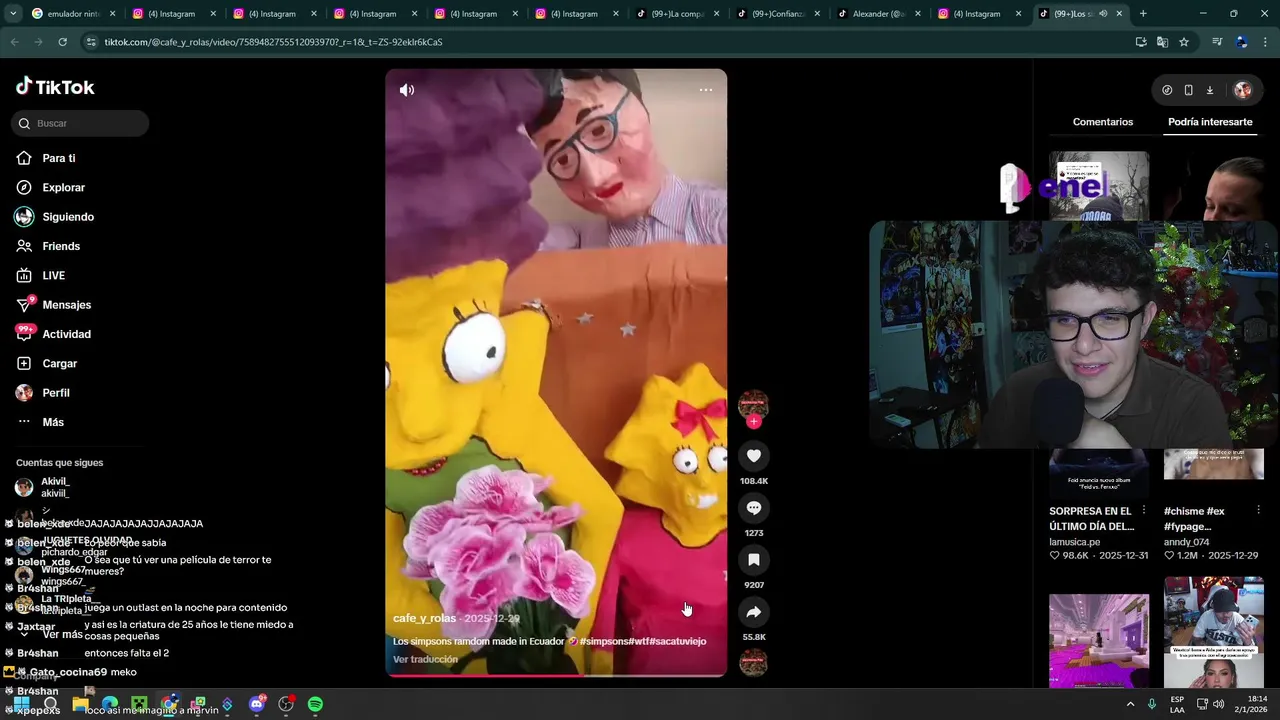The height and width of the screenshot is (720, 1280).
Task: Open phone app icon in pill
Action: 1188,90
